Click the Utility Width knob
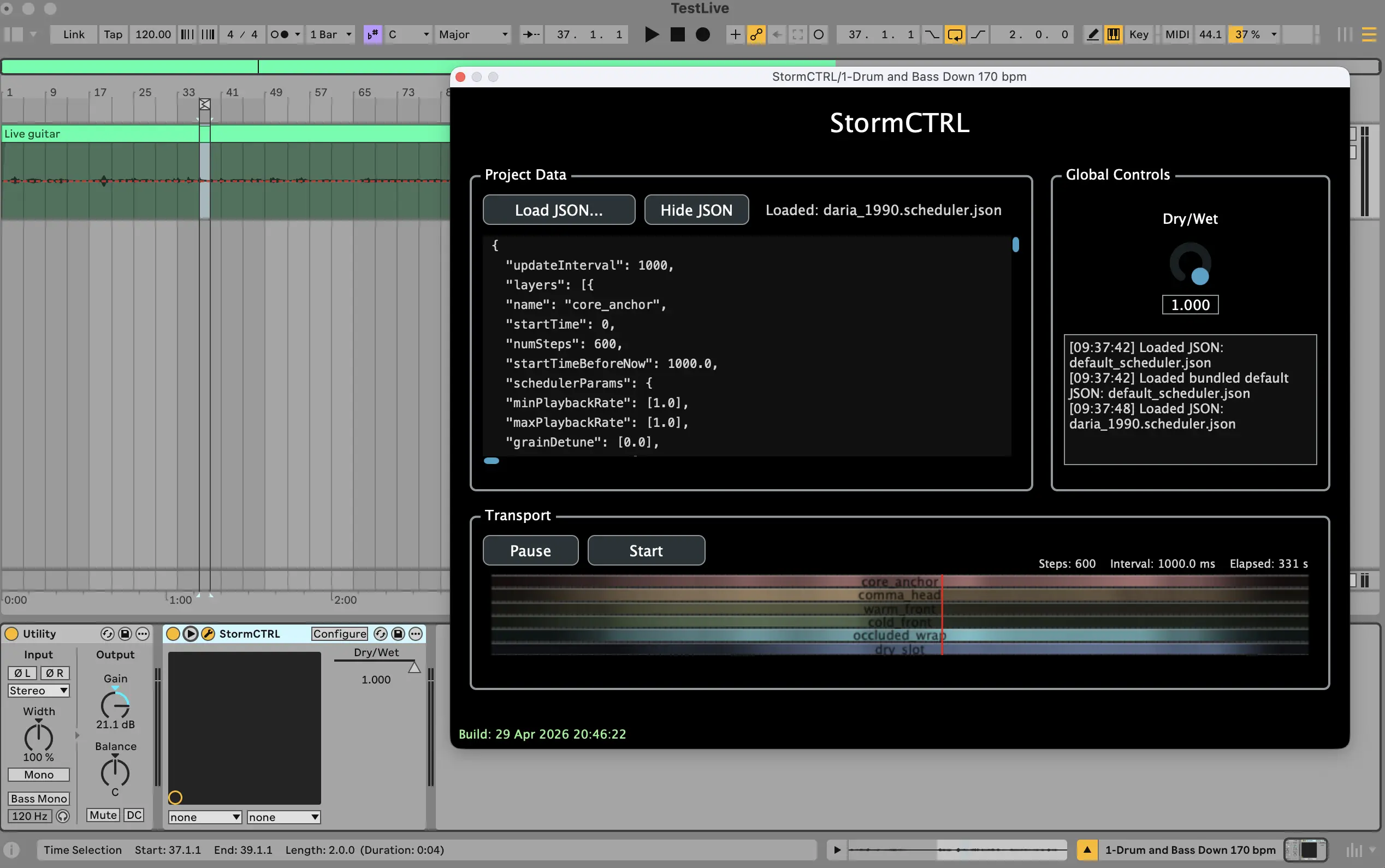 (38, 737)
